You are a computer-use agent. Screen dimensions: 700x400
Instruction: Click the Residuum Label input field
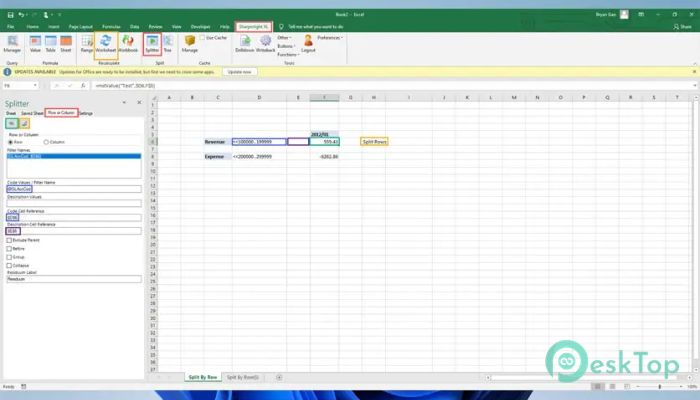click(x=74, y=279)
